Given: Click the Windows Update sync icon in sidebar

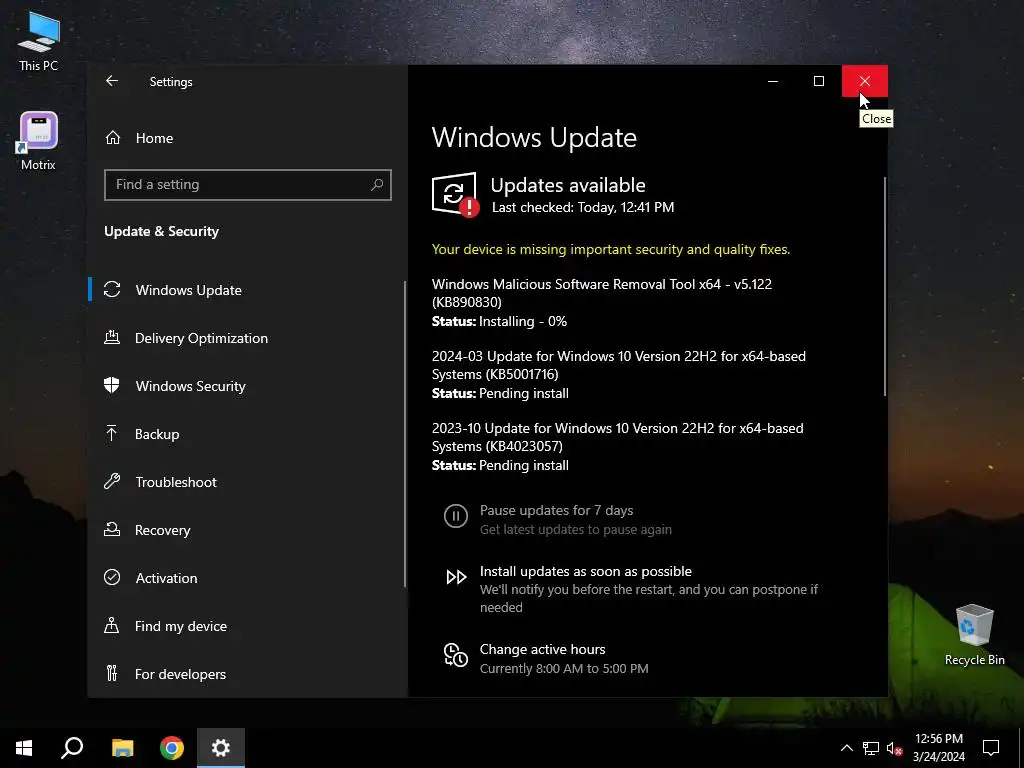Looking at the screenshot, I should tap(112, 289).
